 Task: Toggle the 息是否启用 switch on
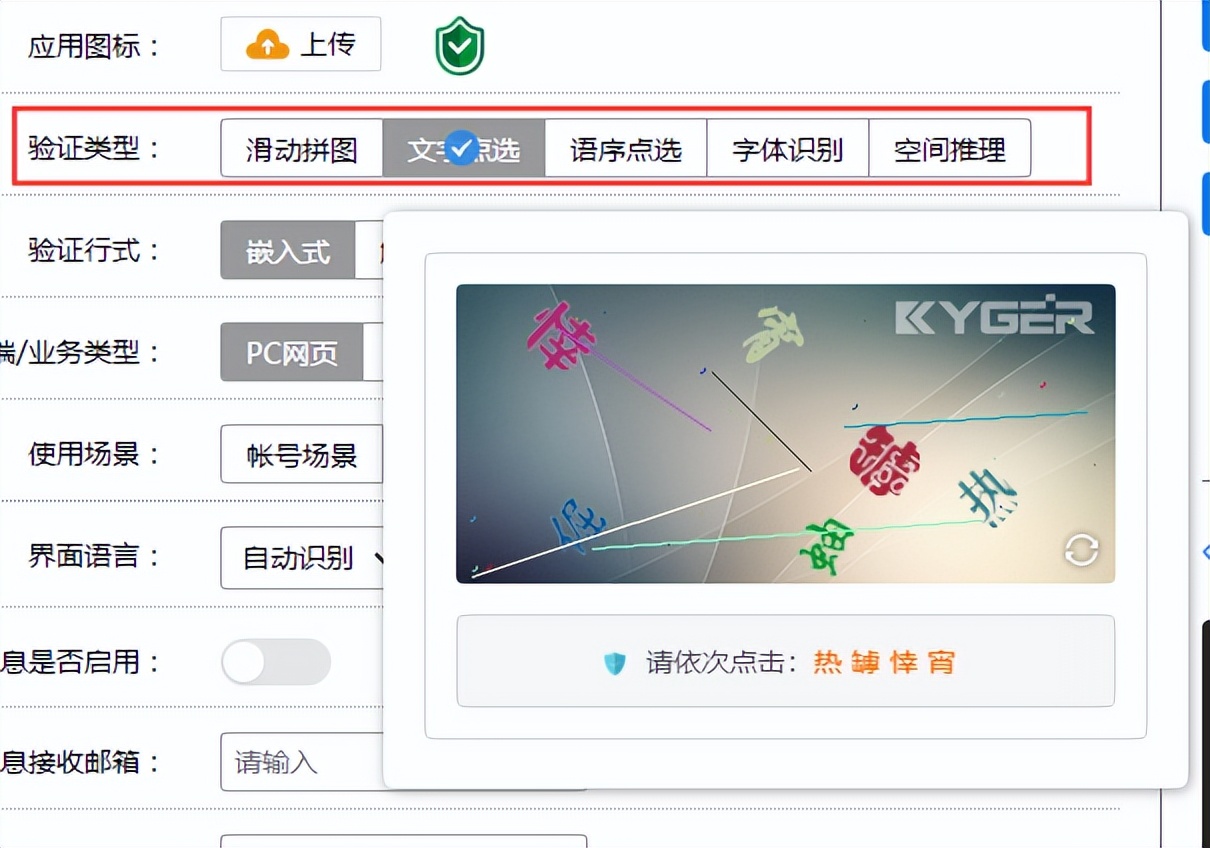[275, 662]
